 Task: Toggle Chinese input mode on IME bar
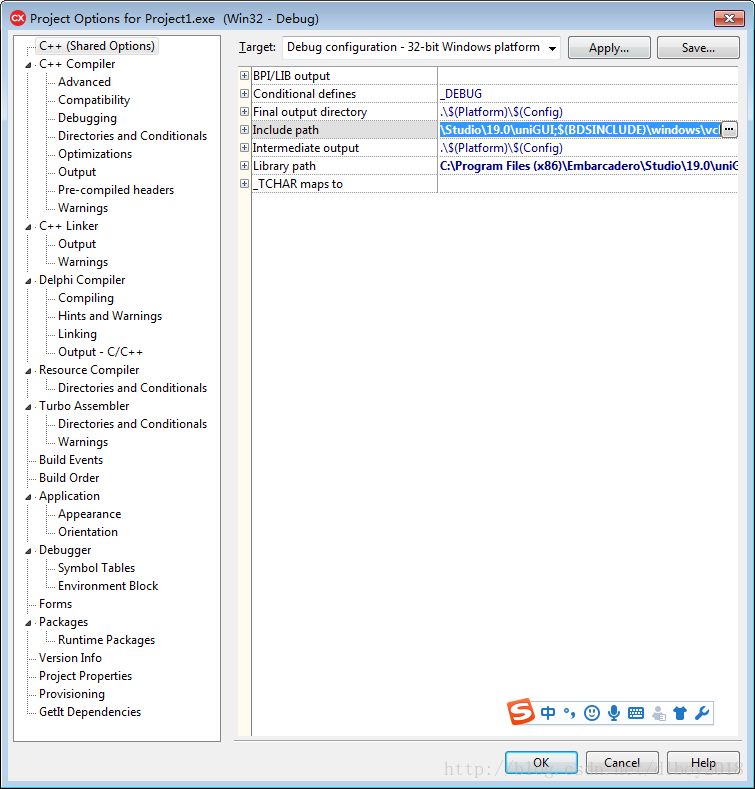click(548, 713)
